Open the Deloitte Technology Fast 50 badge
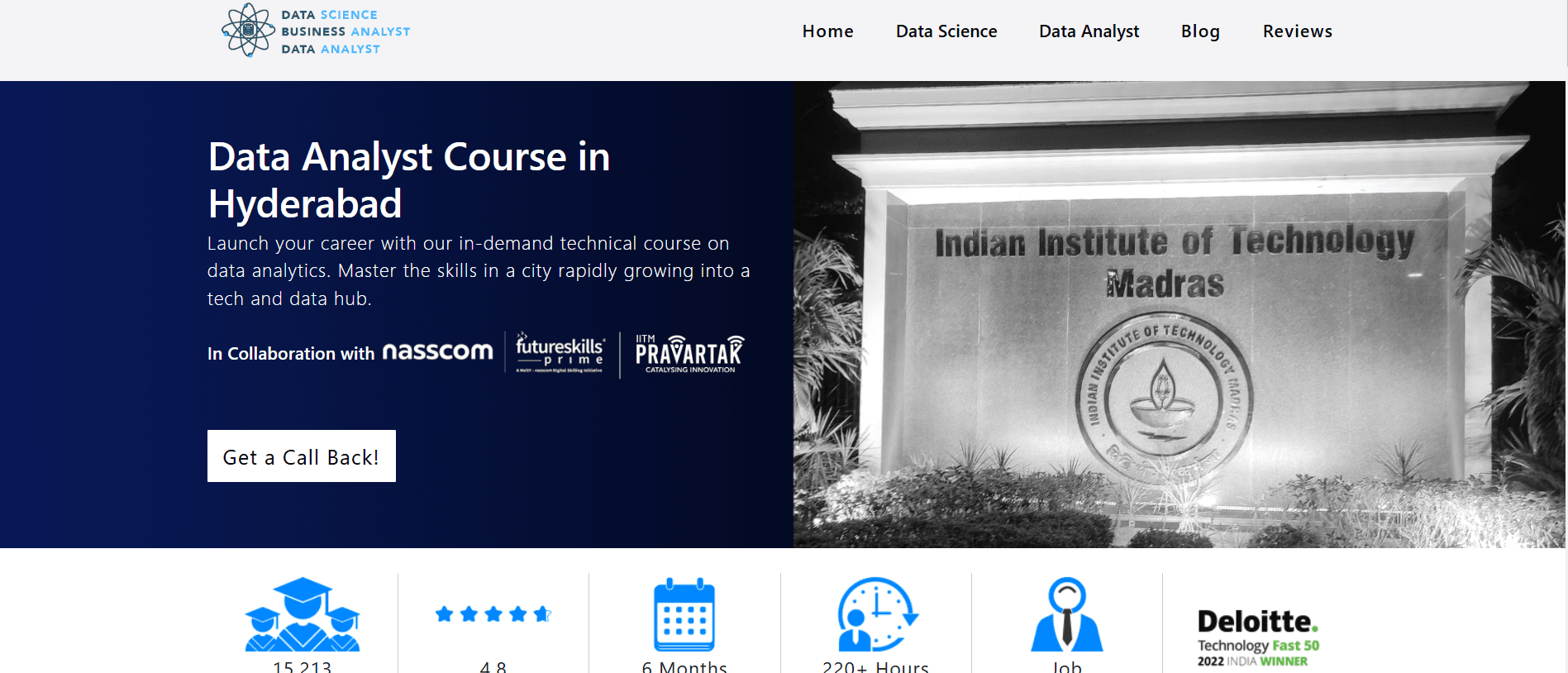 pos(1257,637)
